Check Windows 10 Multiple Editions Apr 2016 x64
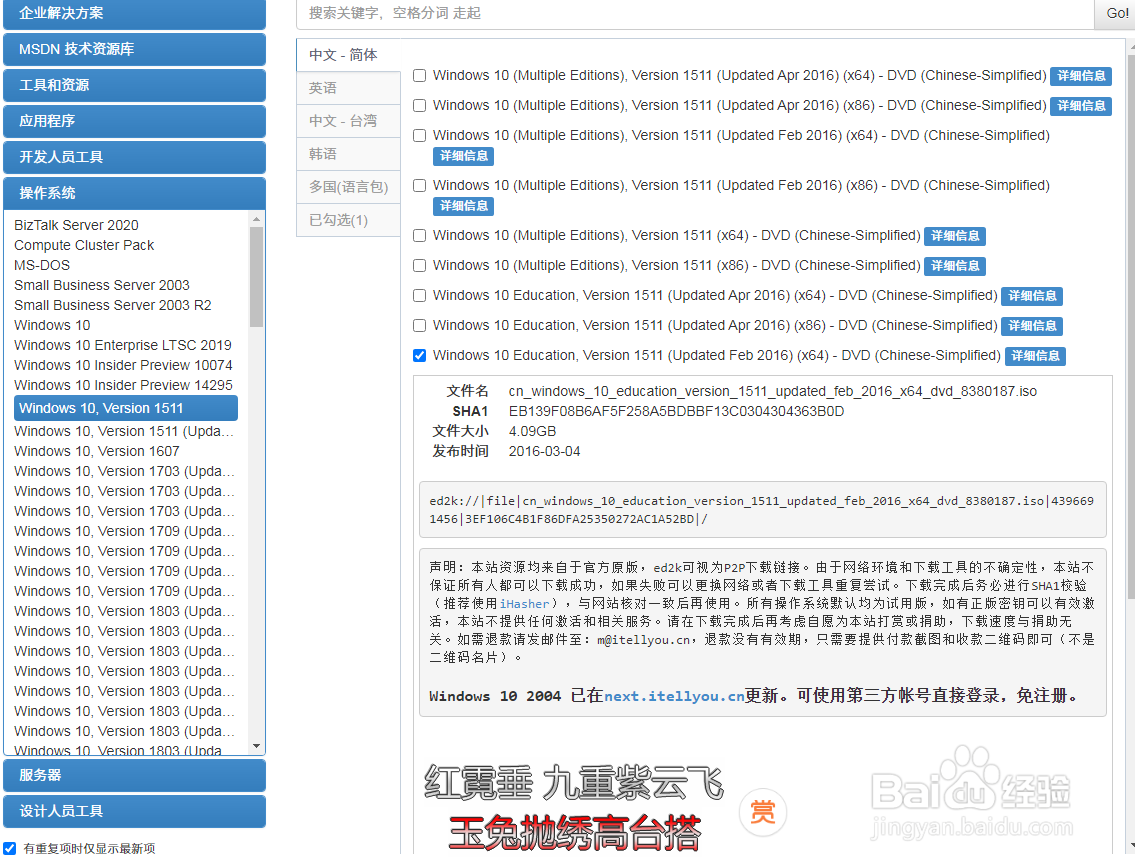This screenshot has width=1135, height=866. [x=419, y=75]
